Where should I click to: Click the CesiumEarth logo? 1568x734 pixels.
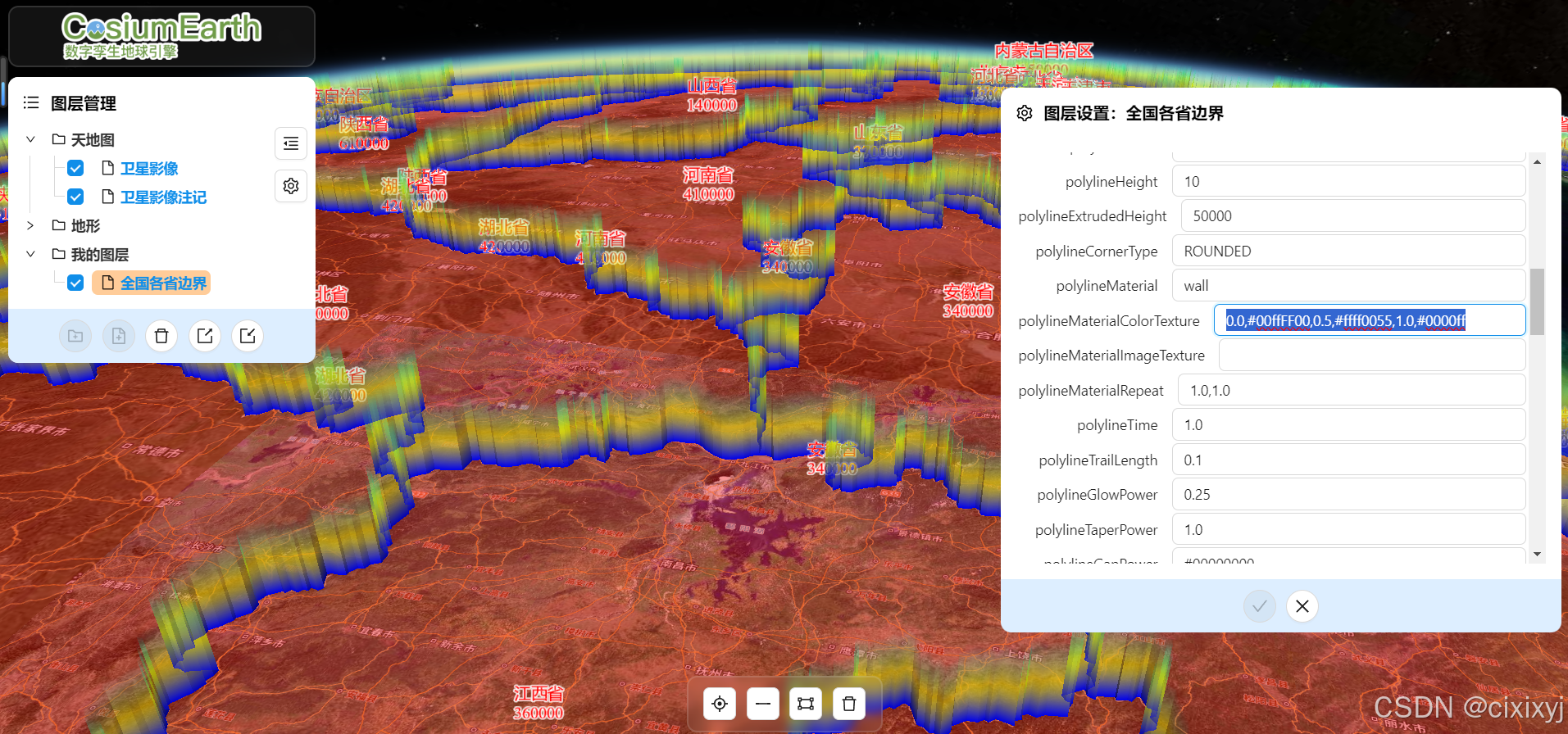(x=161, y=36)
